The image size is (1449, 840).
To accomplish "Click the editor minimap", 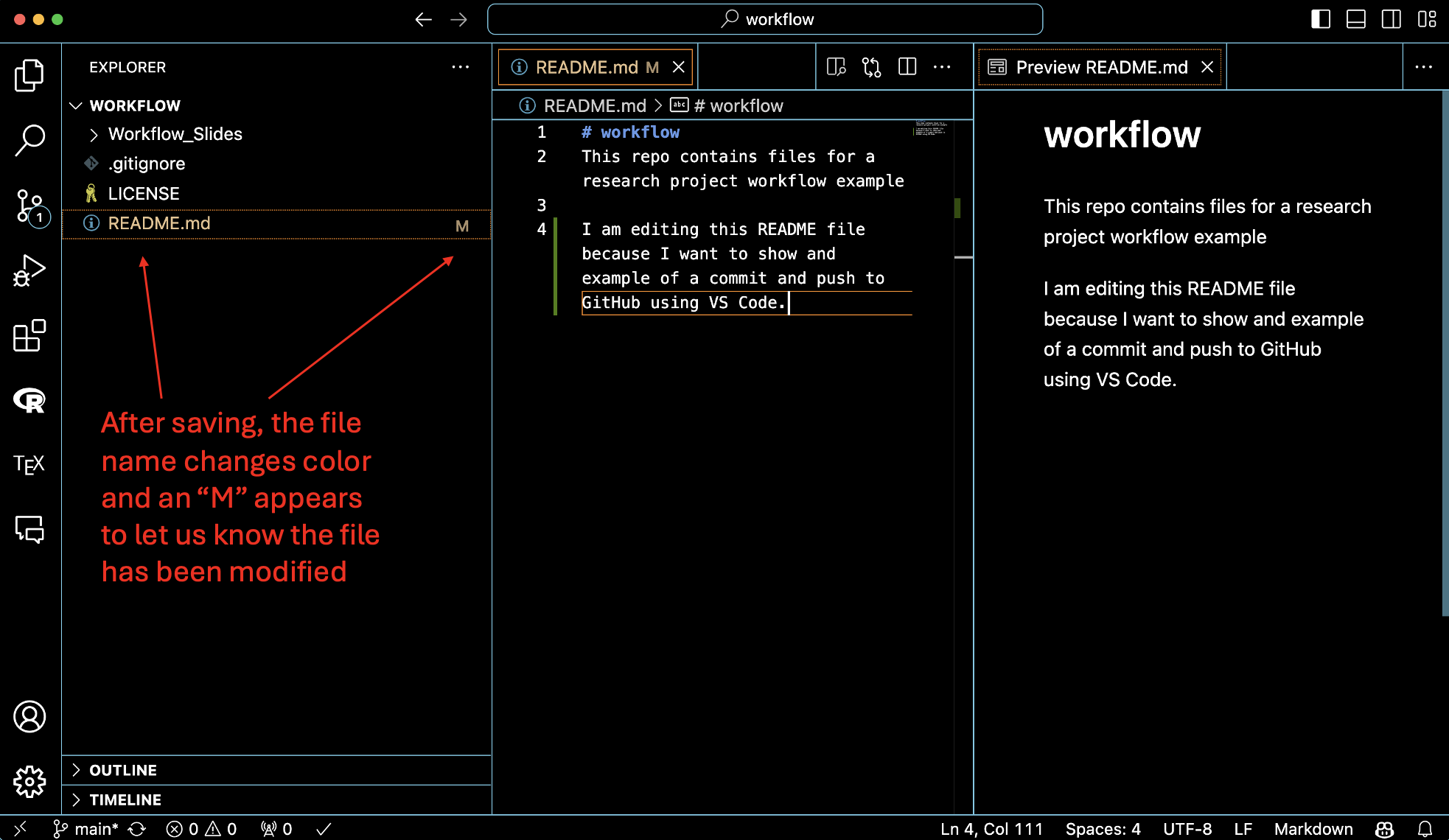I will coord(931,128).
